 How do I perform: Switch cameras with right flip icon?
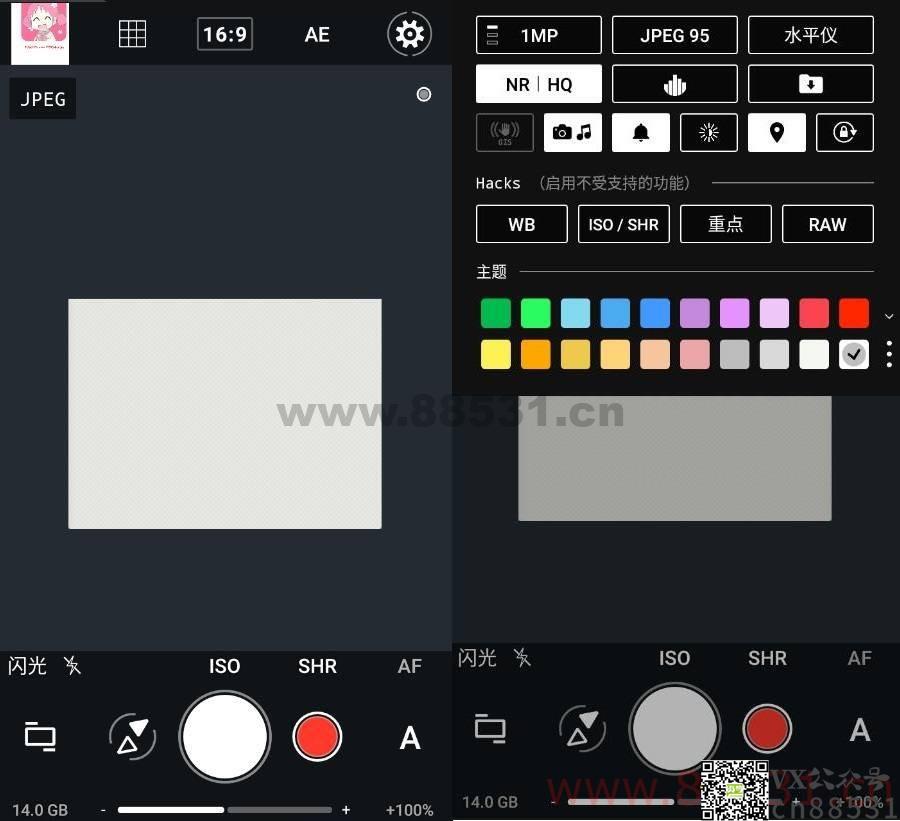click(x=582, y=729)
